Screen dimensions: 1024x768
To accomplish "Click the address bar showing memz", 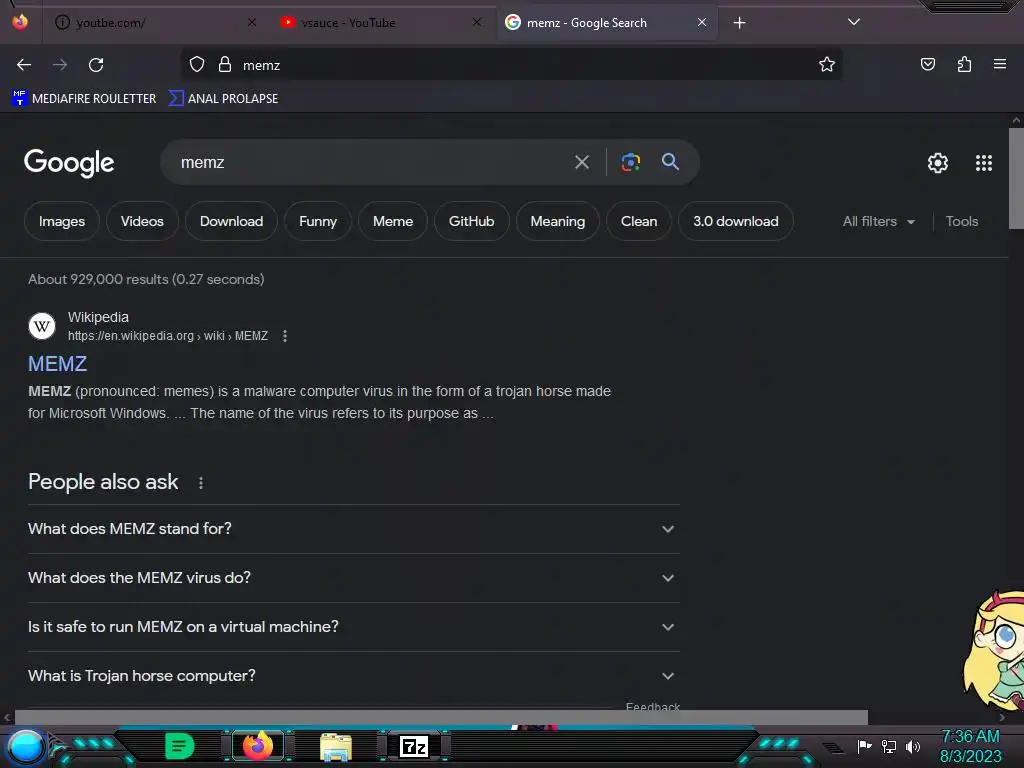I will 512,65.
